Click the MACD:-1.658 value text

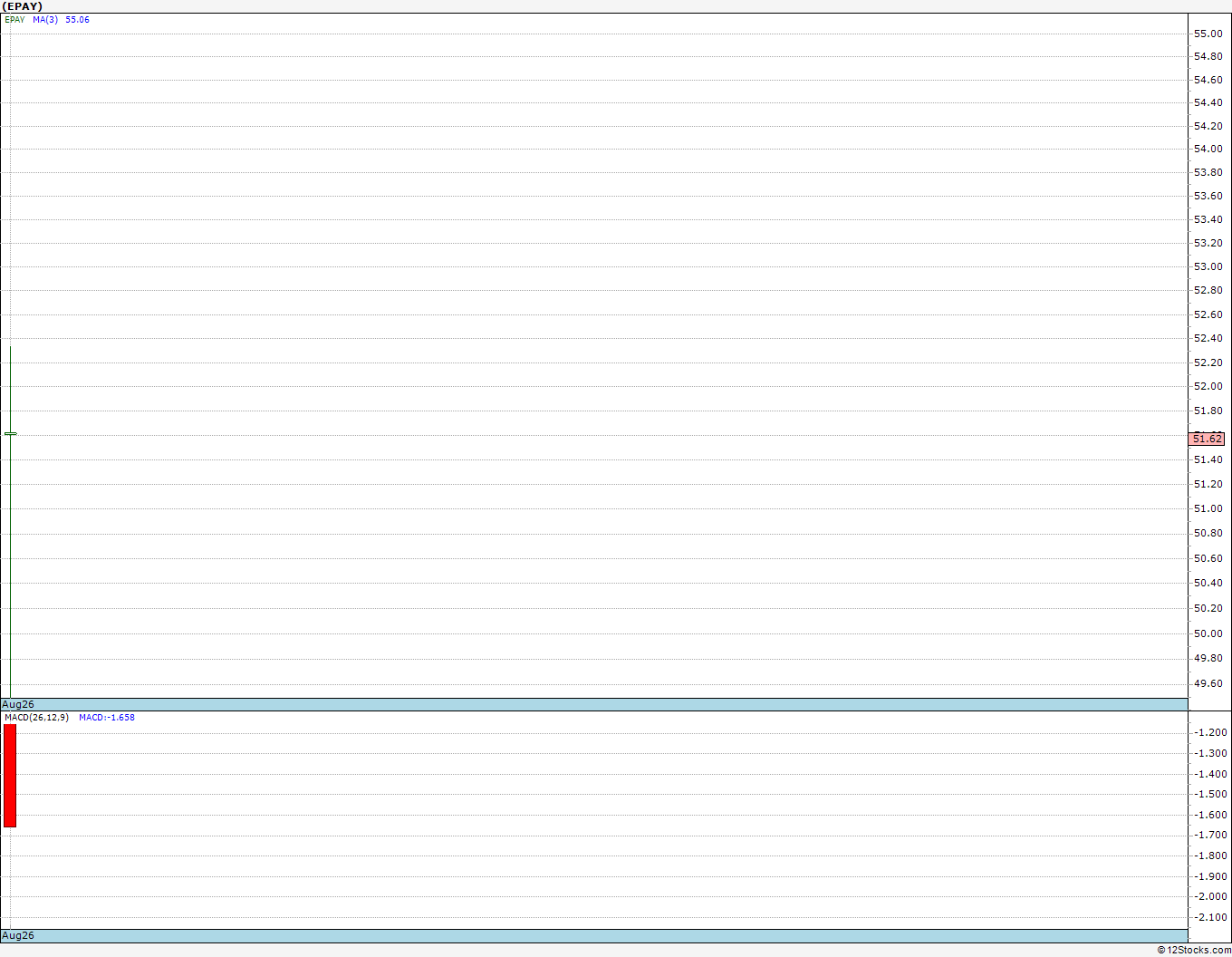107,718
